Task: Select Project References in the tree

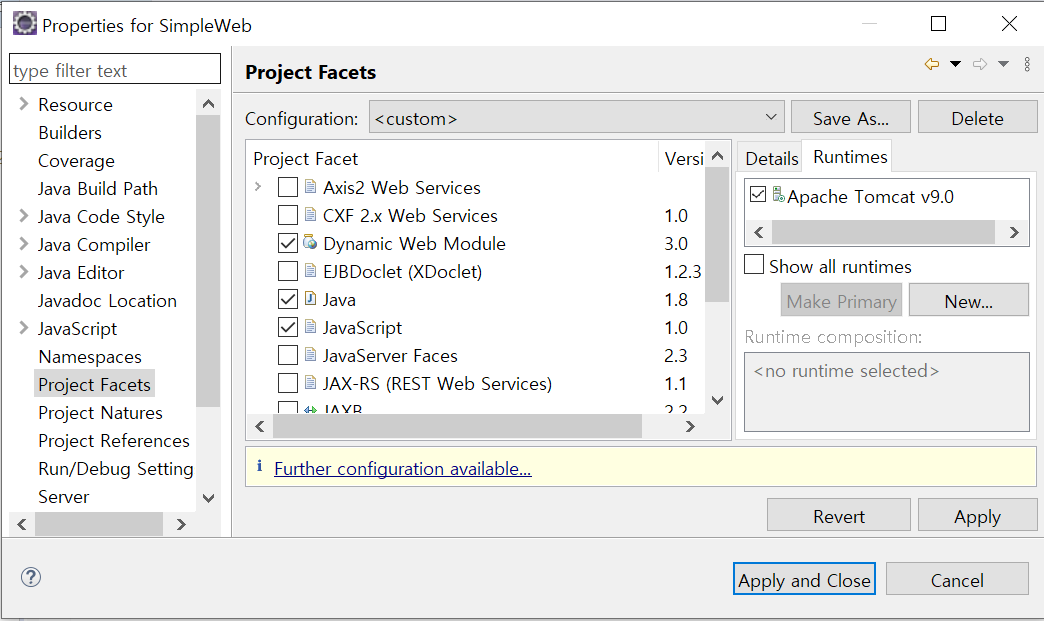Action: pos(114,440)
